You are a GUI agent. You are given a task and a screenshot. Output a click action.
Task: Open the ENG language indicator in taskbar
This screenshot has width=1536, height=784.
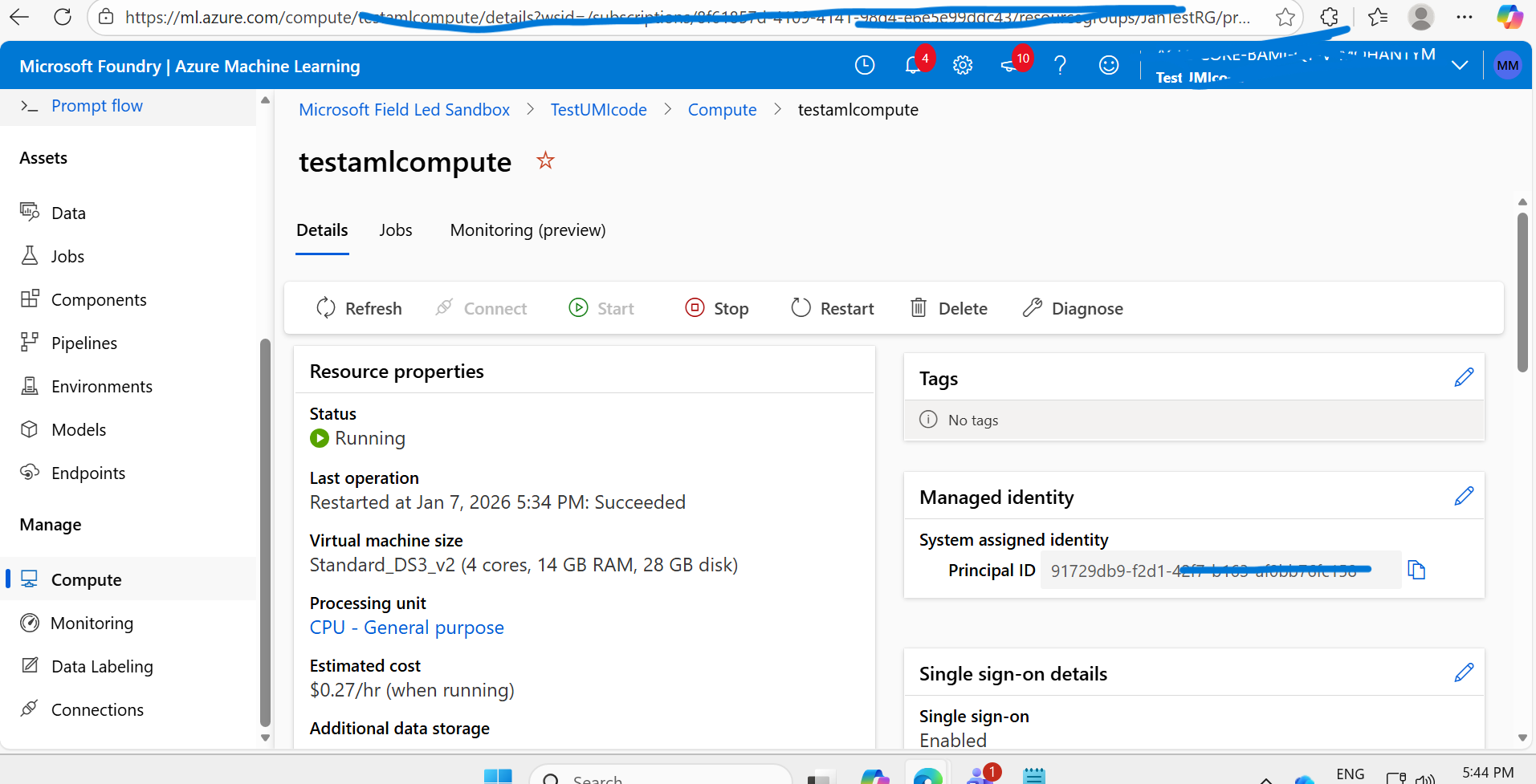[1351, 774]
